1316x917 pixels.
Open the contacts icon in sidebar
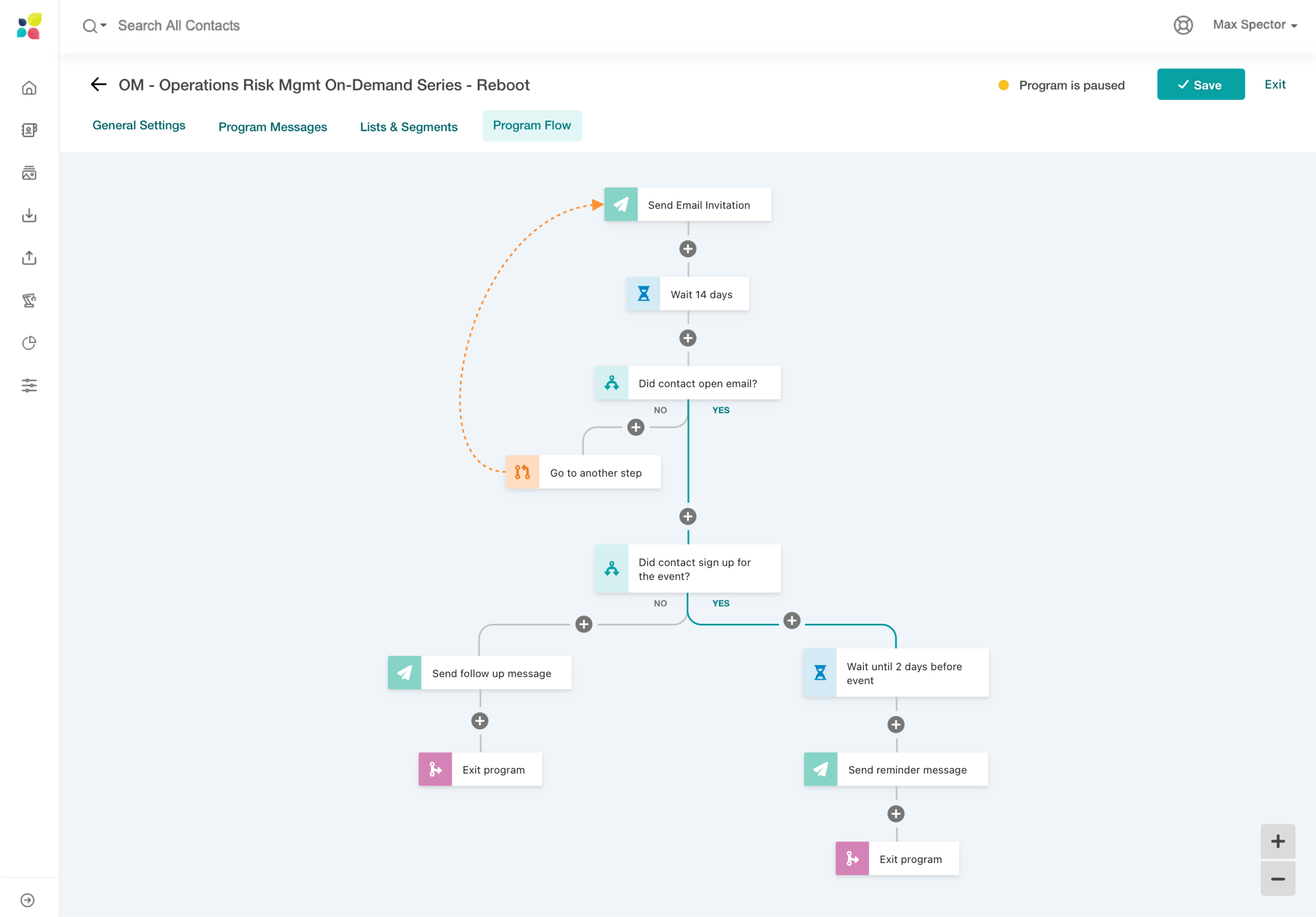tap(29, 130)
